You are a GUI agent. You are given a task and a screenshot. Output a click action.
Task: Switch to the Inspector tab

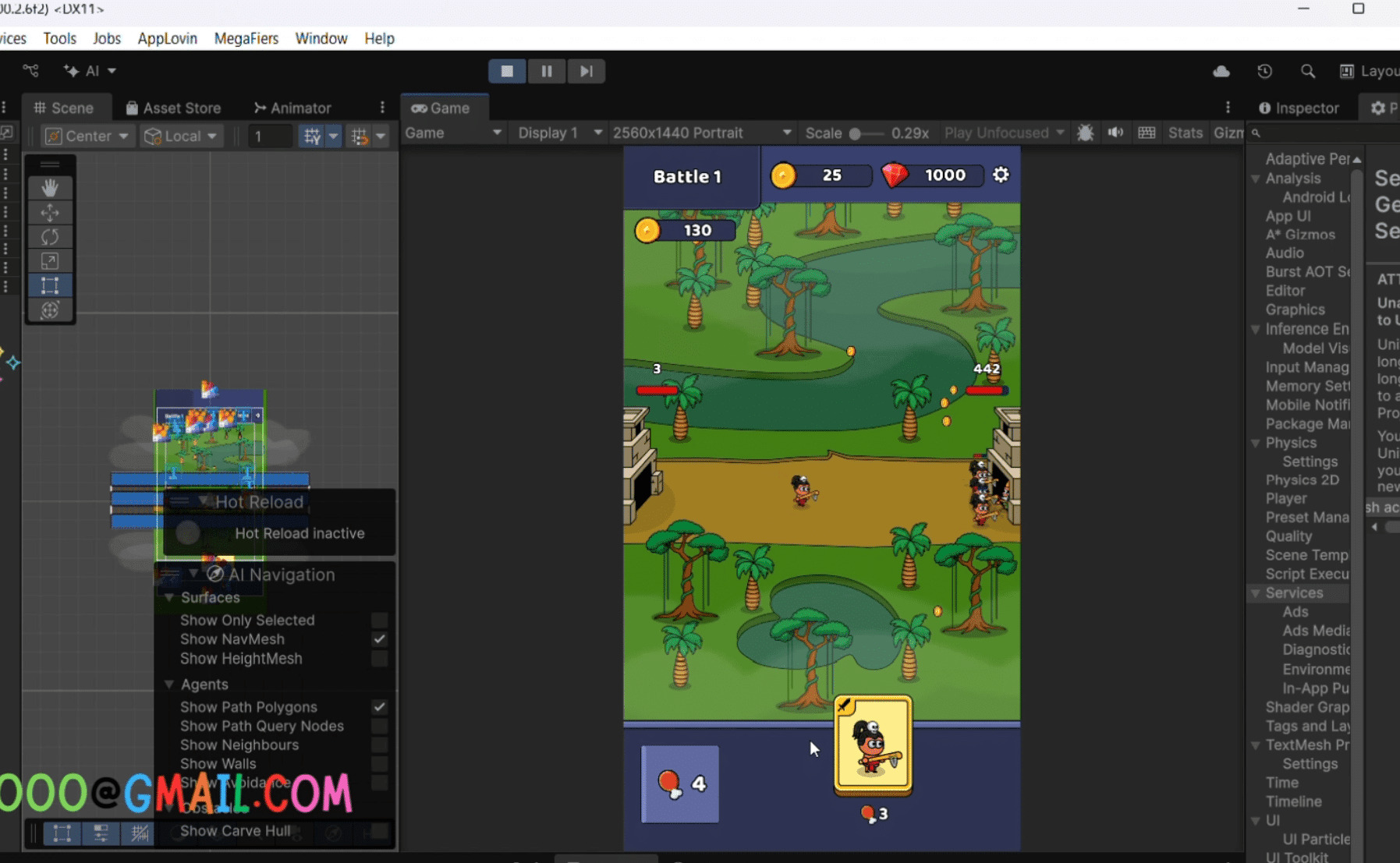click(1299, 108)
